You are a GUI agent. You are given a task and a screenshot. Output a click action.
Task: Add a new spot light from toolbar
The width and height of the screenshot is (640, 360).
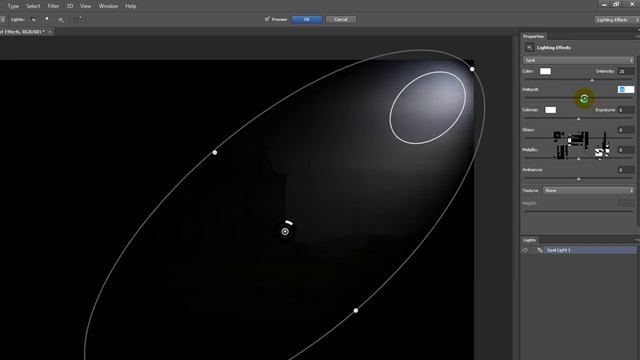pyautogui.click(x=33, y=20)
